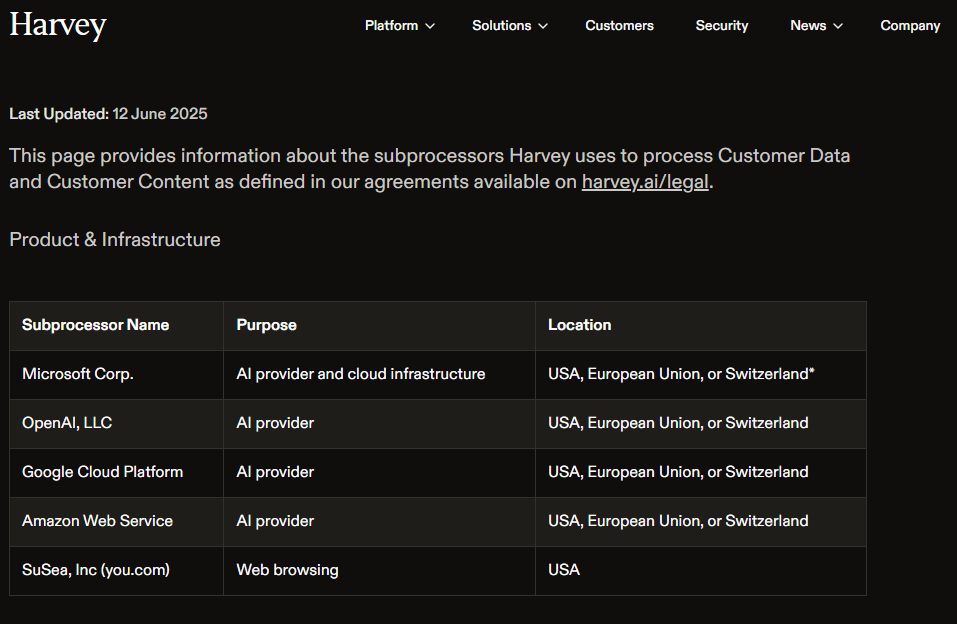This screenshot has height=624, width=957.
Task: Expand the Solutions menu chevron
Action: coord(543,26)
